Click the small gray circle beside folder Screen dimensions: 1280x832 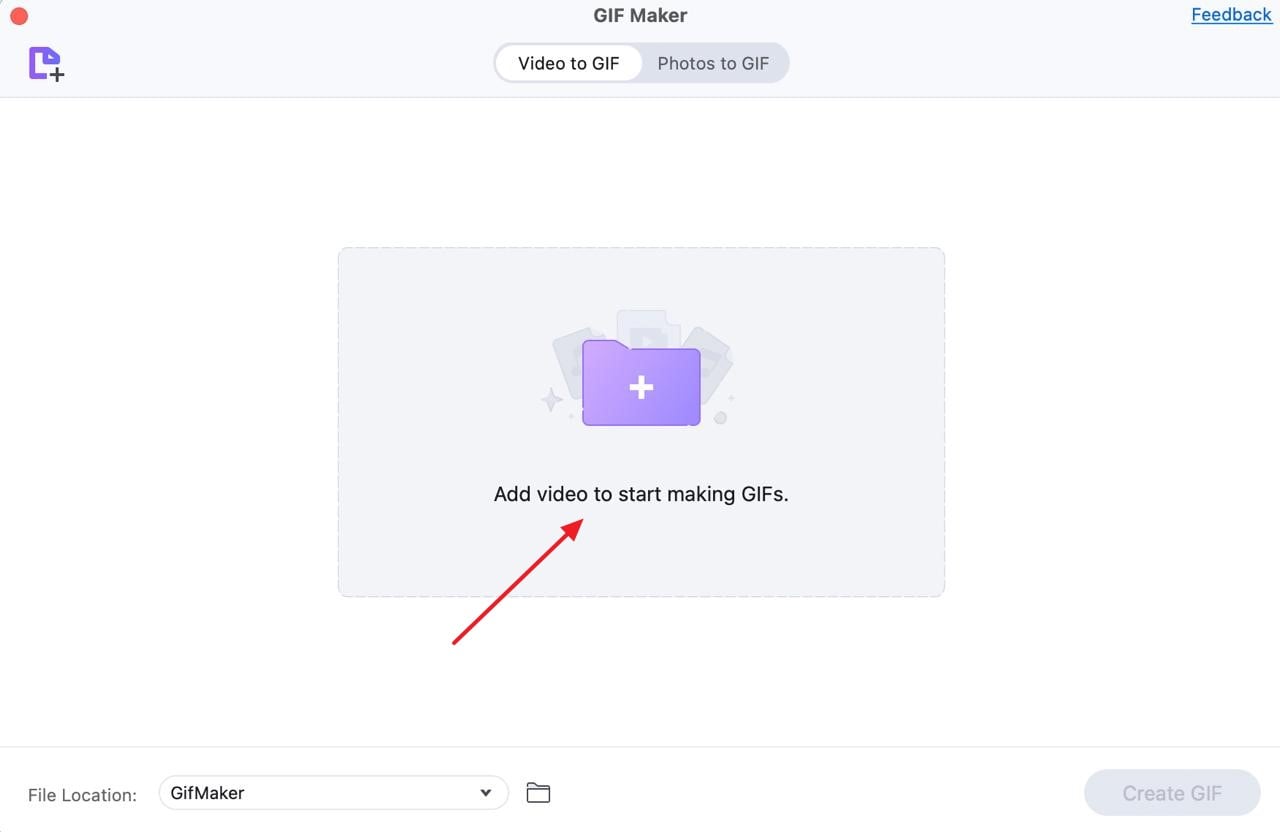[x=720, y=417]
